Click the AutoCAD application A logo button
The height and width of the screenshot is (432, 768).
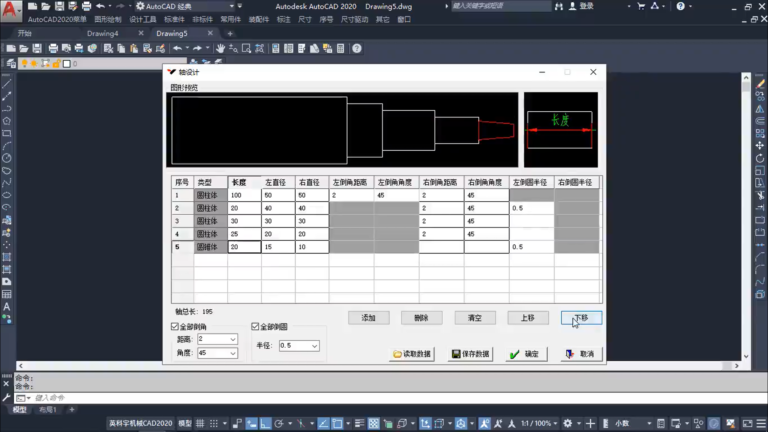click(10, 10)
